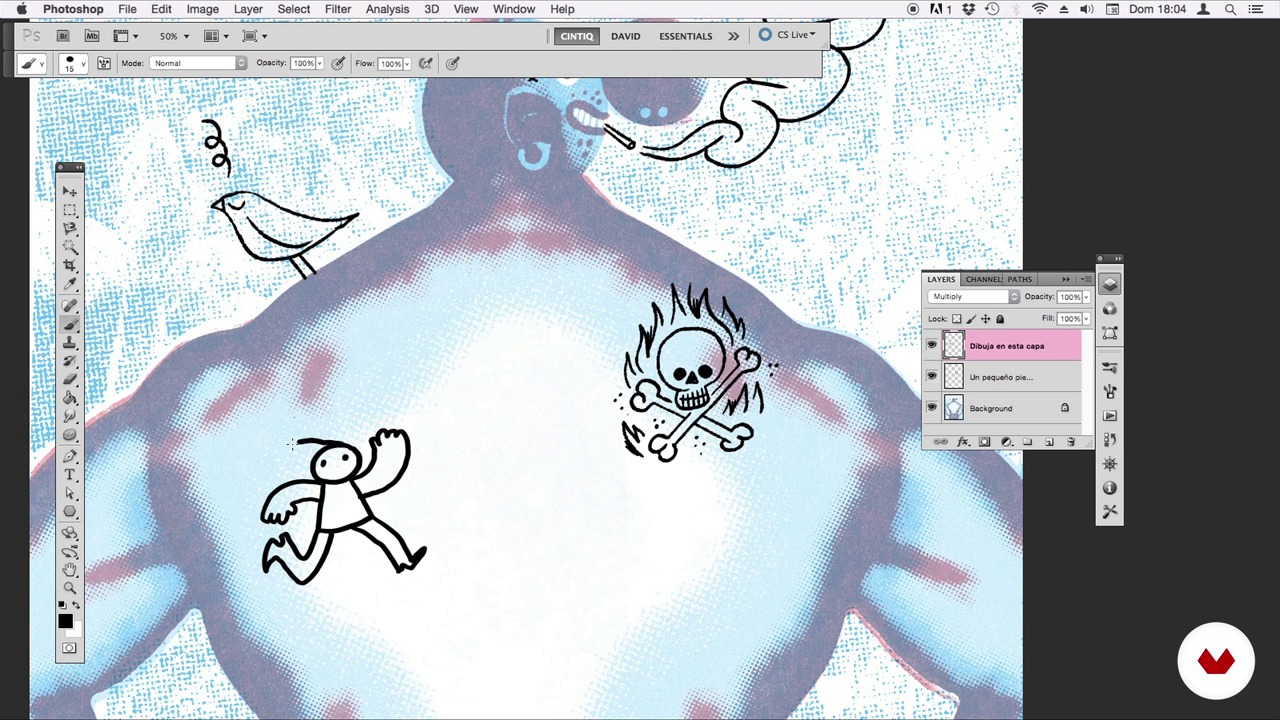Open the View Extras dropdown
Viewport: 1280px width, 720px height.
[x=125, y=36]
